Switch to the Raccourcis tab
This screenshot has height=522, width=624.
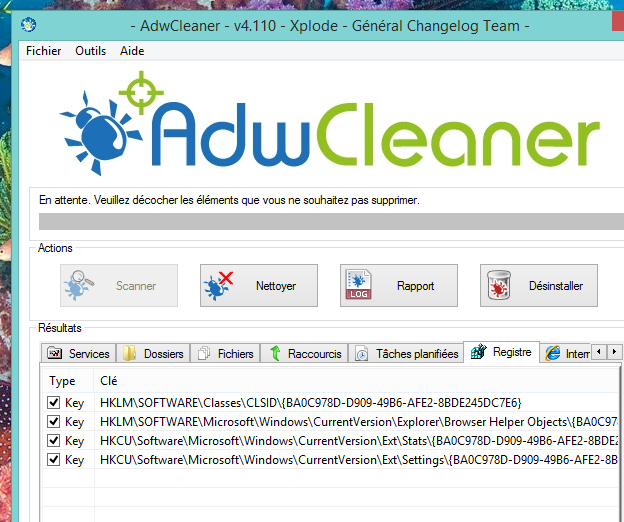tap(304, 353)
